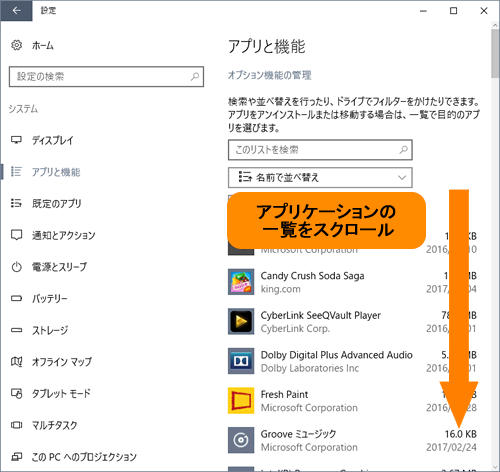Open Home via the gear icon

16,45
